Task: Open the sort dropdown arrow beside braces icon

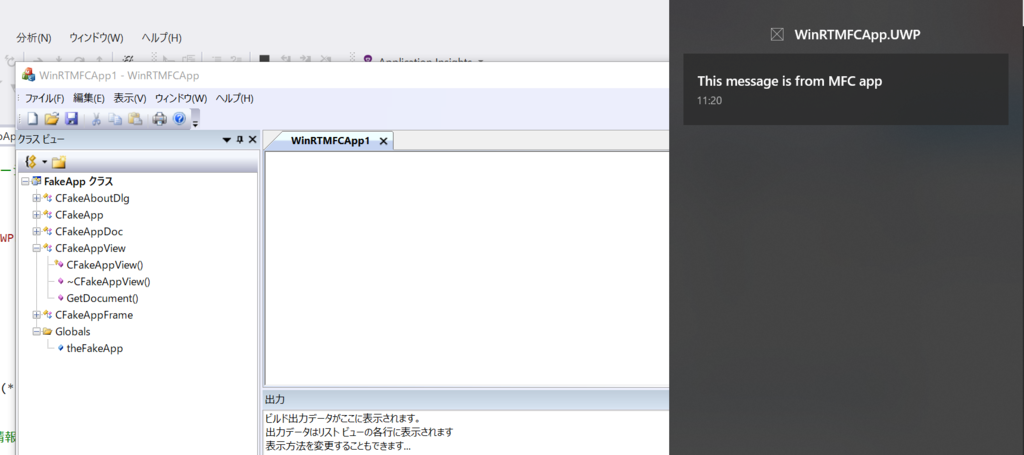Action: (44, 162)
